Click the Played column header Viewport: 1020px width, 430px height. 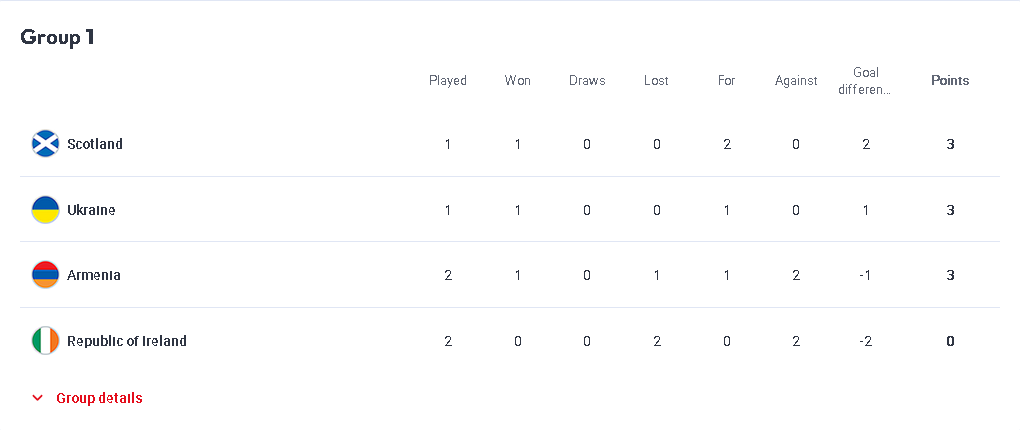coord(448,81)
